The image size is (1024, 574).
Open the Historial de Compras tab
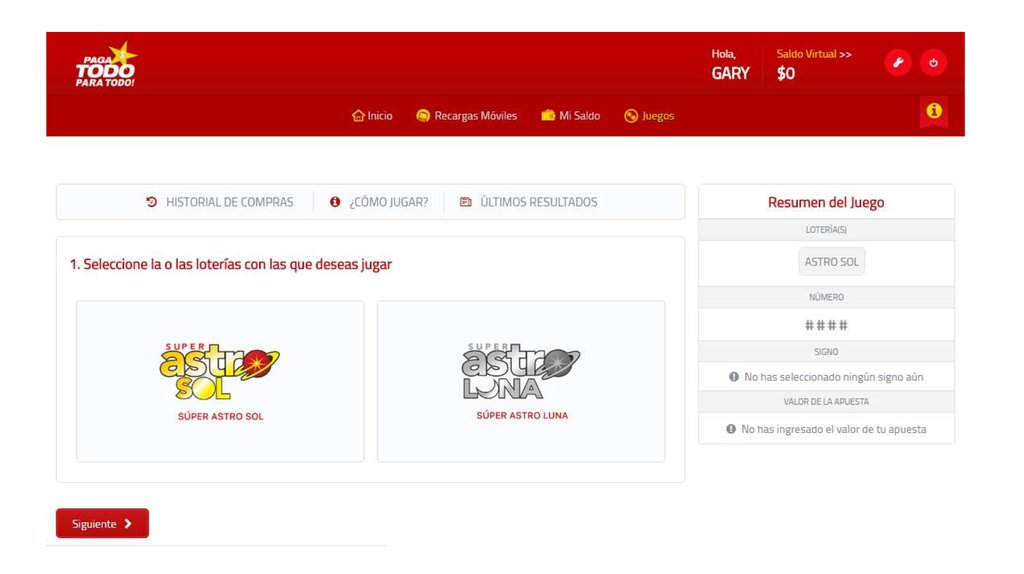(x=229, y=202)
